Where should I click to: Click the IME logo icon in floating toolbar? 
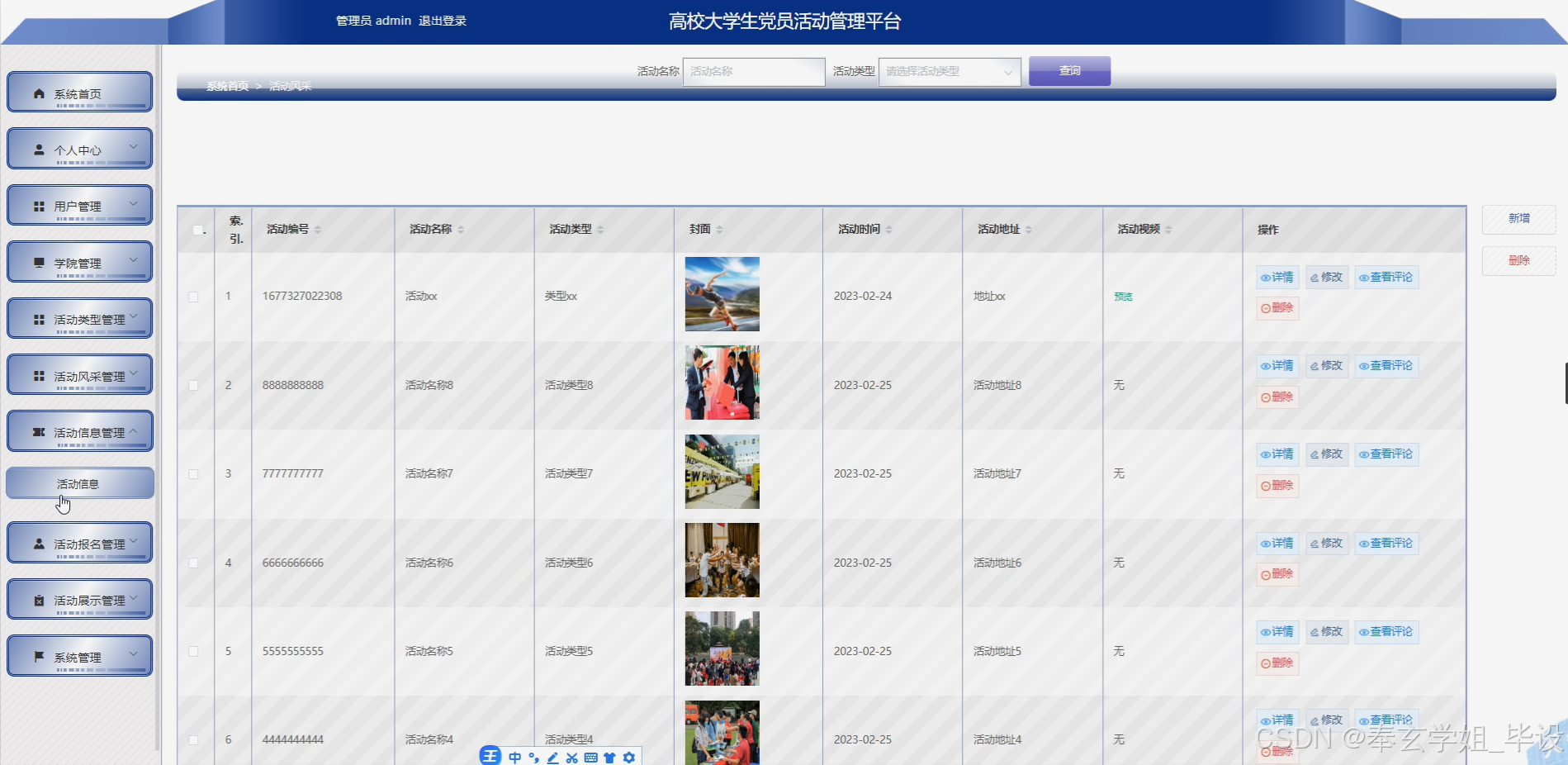[x=490, y=756]
